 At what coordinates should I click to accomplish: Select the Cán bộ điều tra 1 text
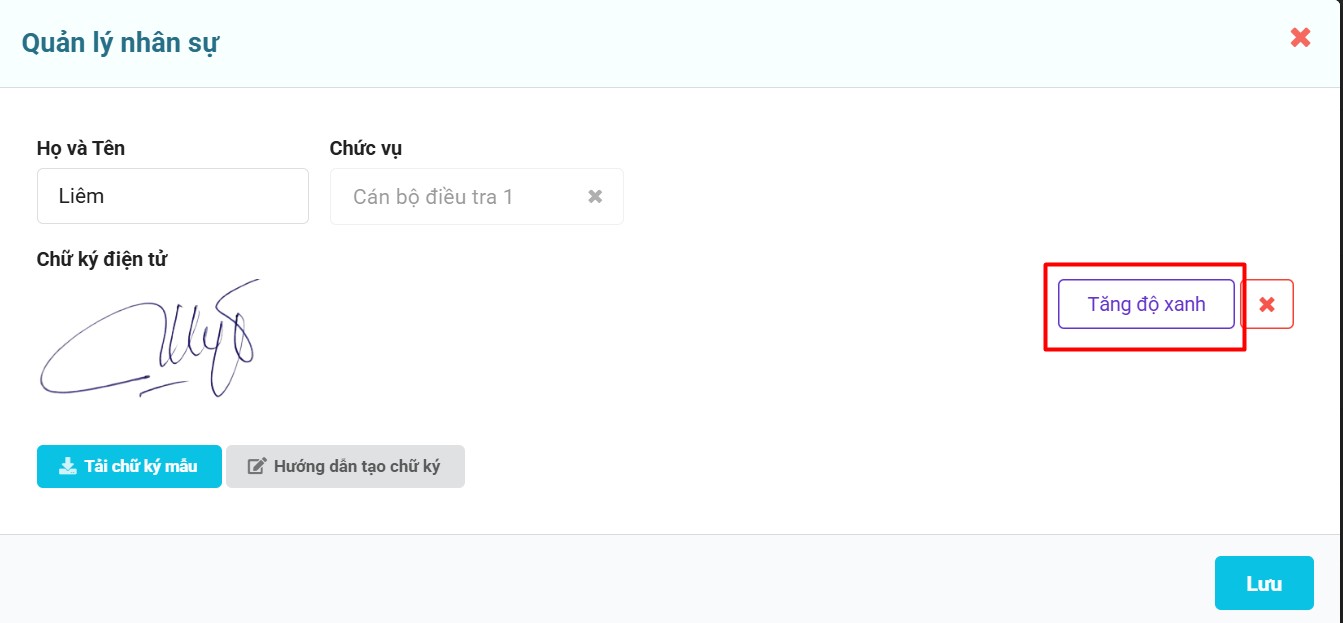(432, 197)
